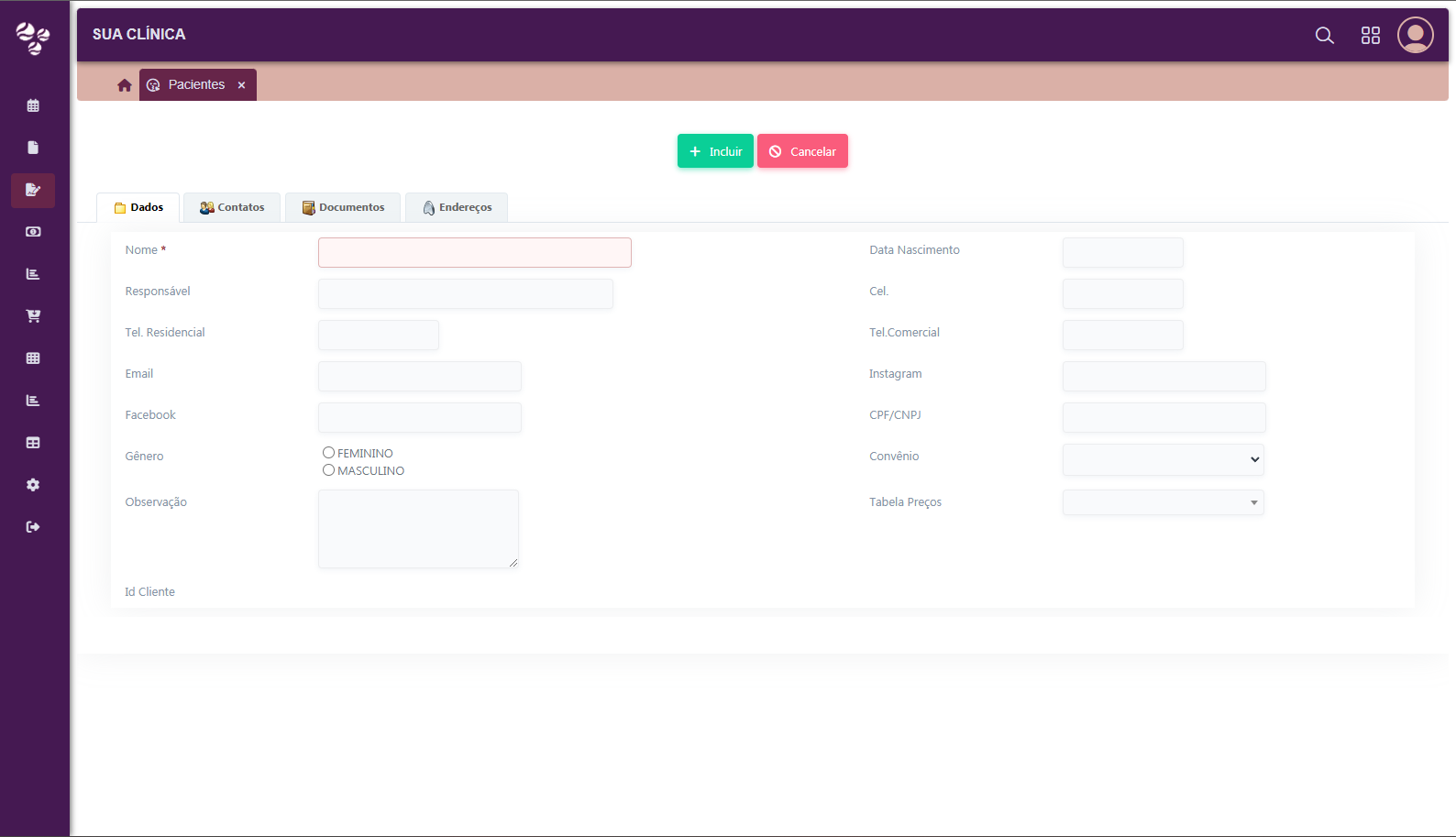
Task: Open the search magnifier in header
Action: pos(1324,36)
